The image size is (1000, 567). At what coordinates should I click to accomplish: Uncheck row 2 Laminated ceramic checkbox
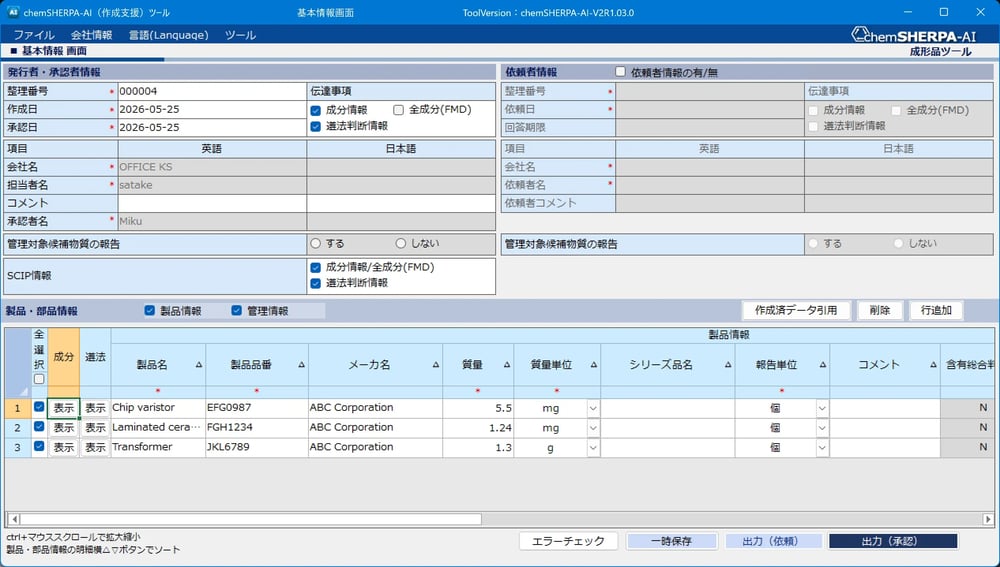39,427
